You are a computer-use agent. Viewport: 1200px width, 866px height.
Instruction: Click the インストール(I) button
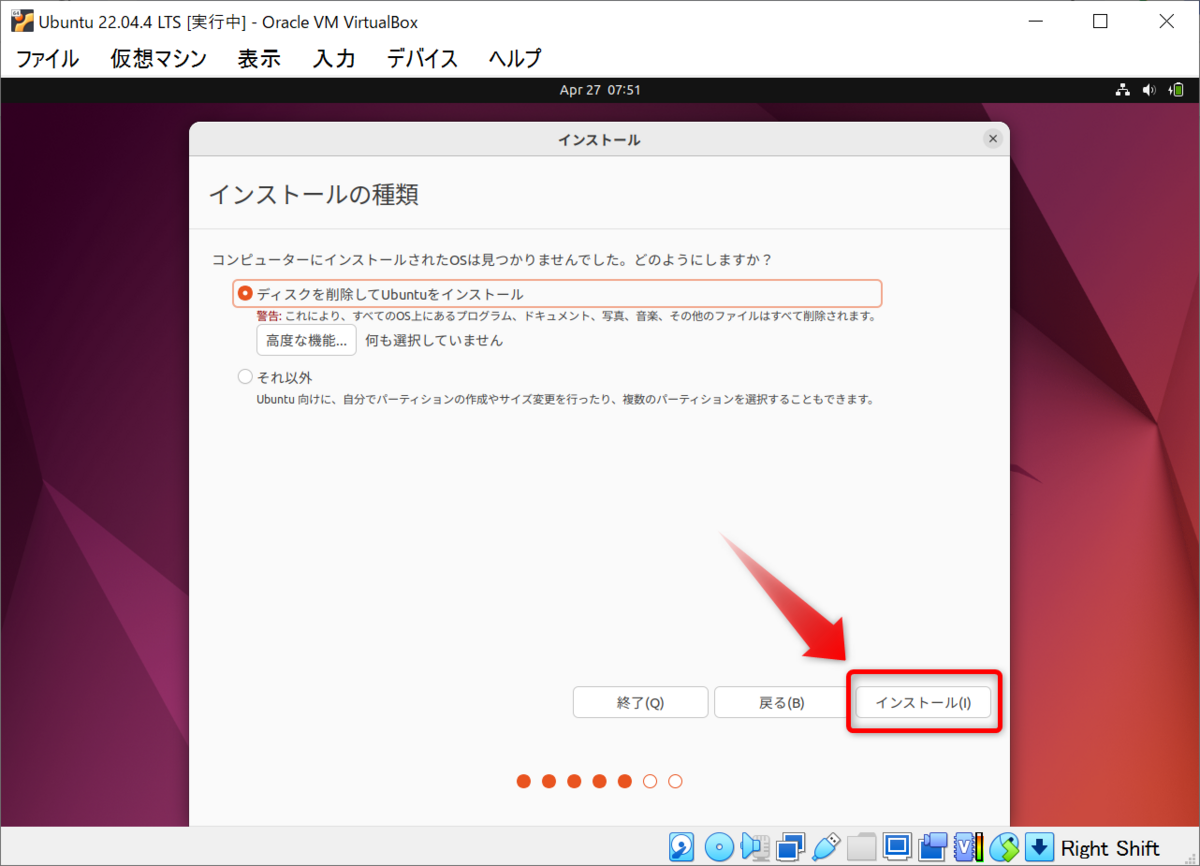click(923, 702)
